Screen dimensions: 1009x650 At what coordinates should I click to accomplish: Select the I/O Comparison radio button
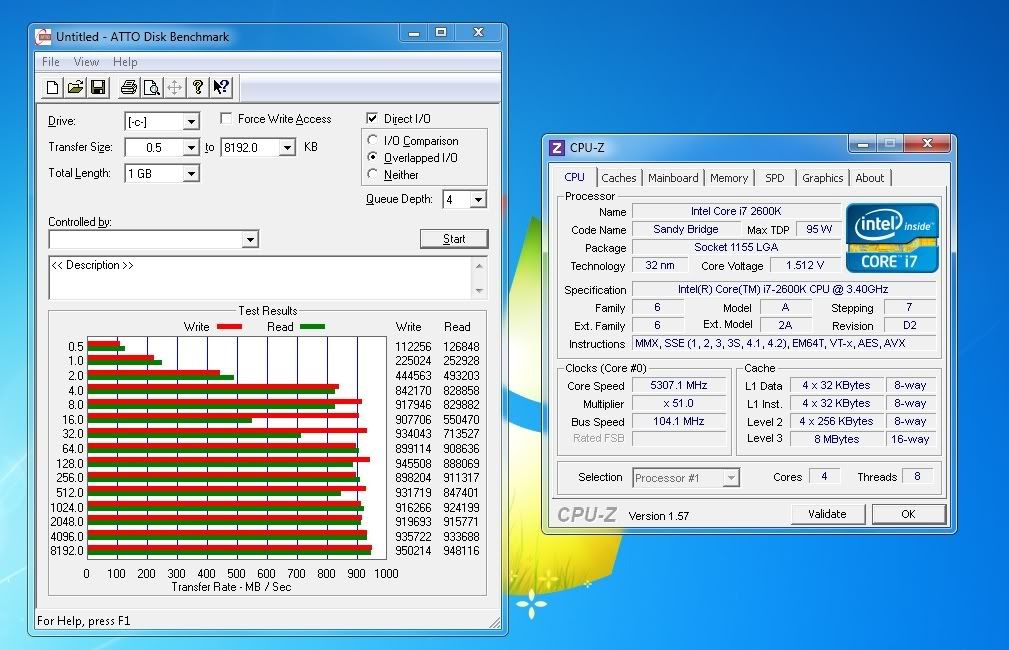pos(373,140)
